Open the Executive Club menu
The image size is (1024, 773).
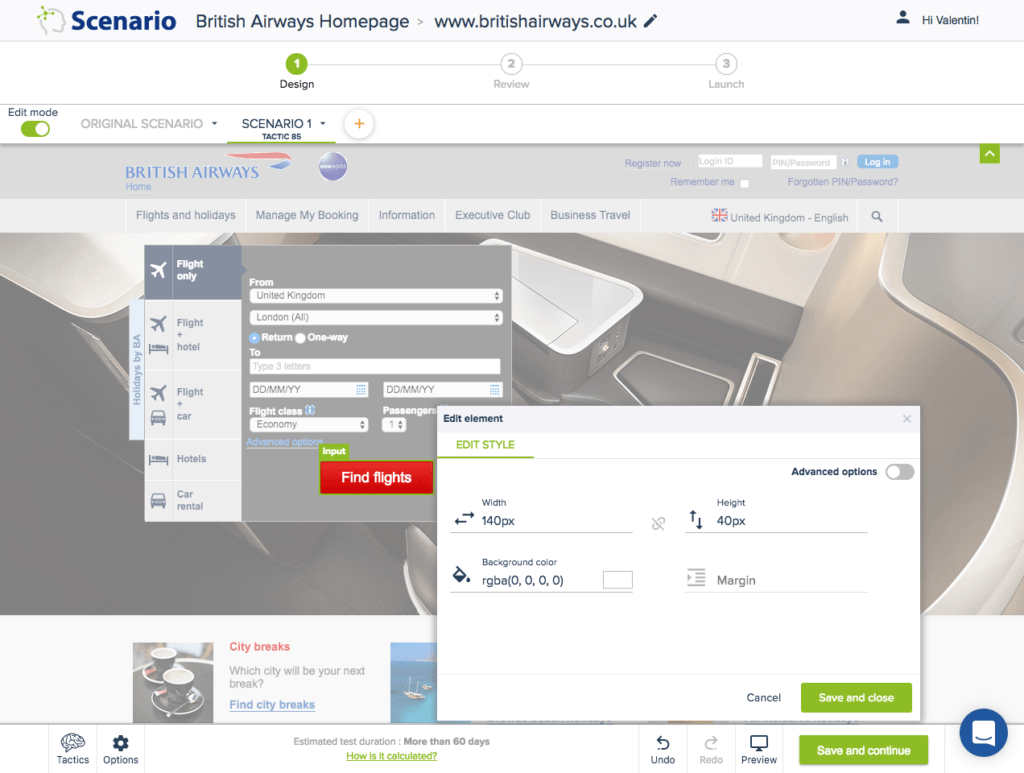[492, 215]
